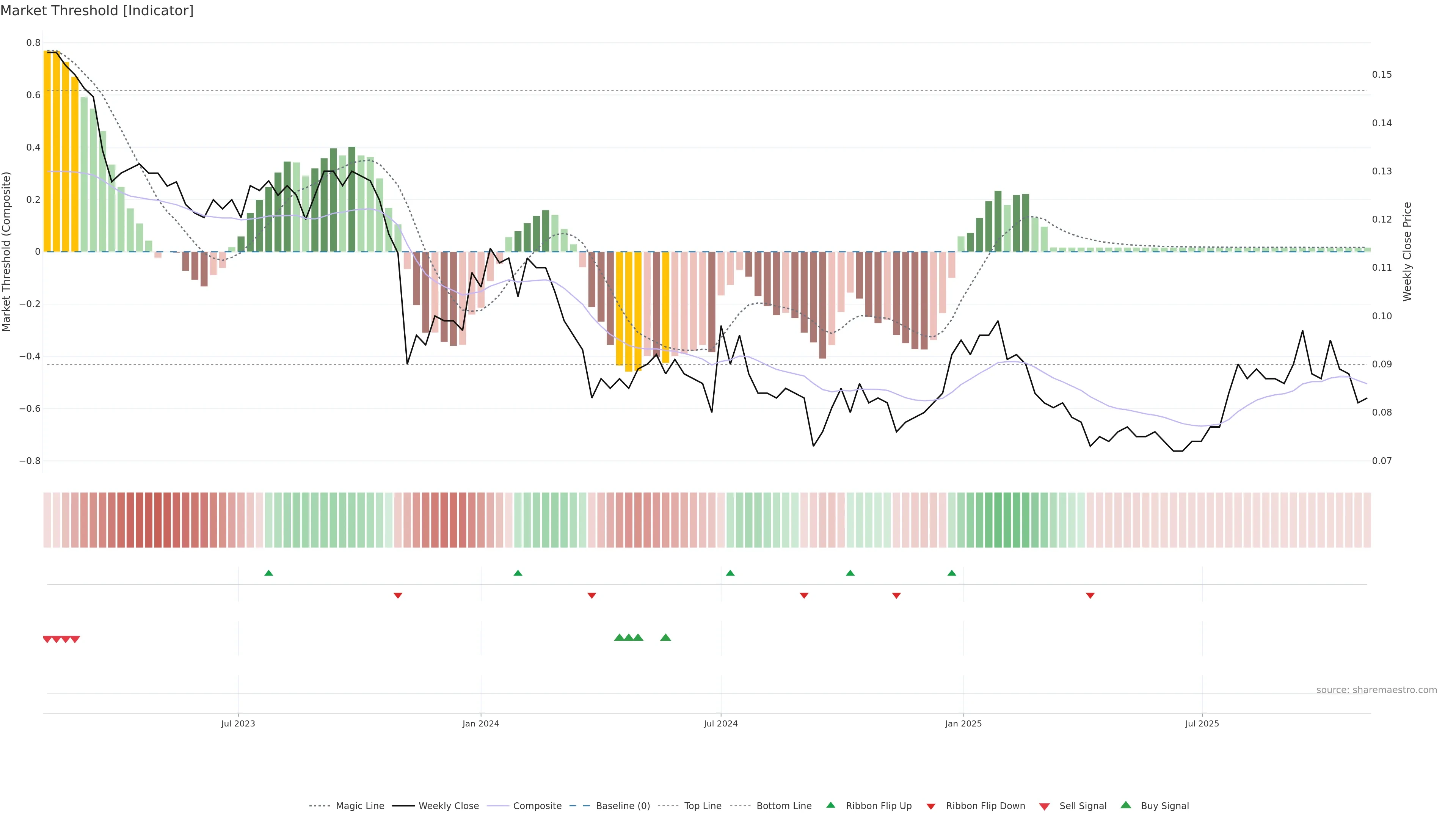Screen dimensions: 1456x819
Task: Click the Jul 2023 x-axis label
Action: pyautogui.click(x=238, y=723)
